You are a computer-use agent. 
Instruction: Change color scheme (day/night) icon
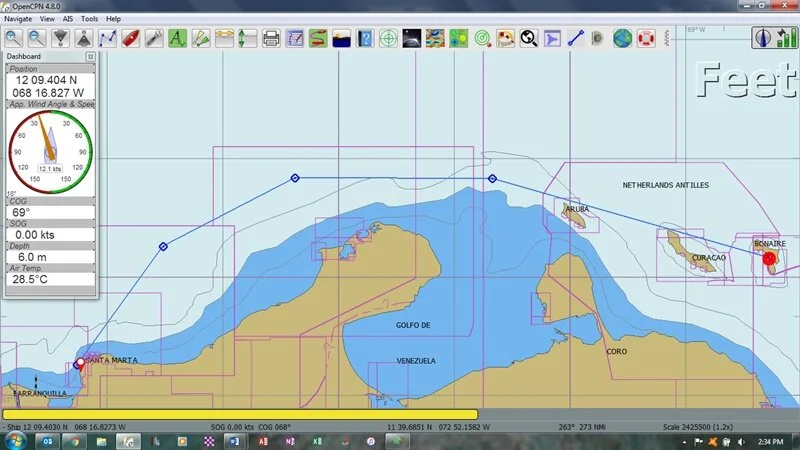tap(341, 38)
